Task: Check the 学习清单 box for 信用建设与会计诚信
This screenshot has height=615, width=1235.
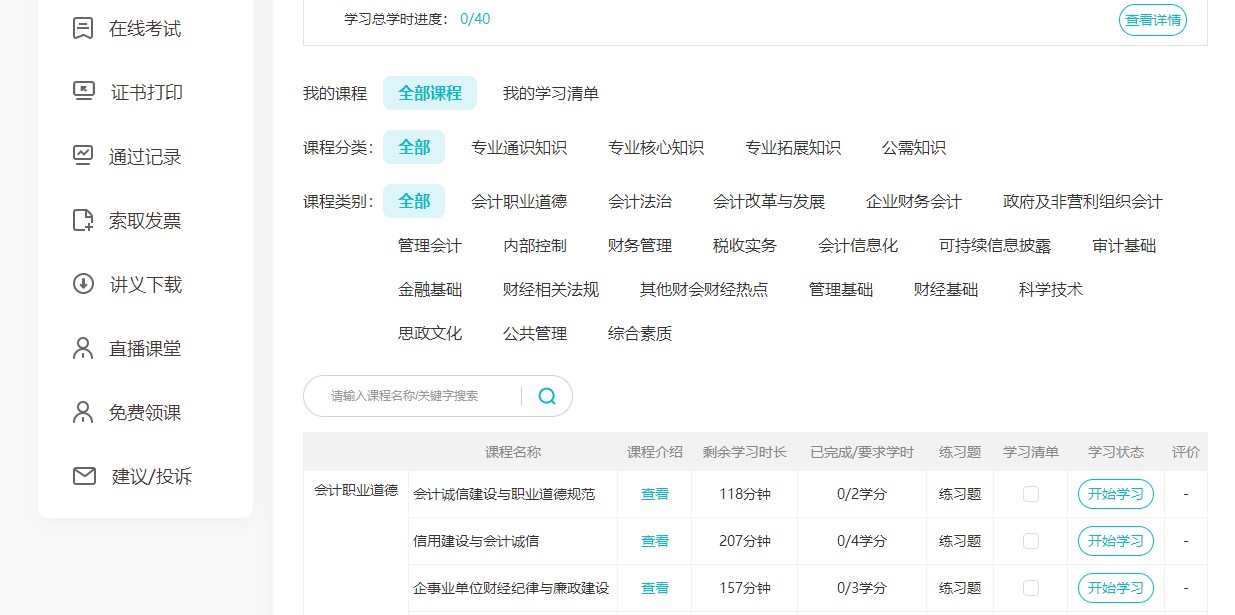Action: pyautogui.click(x=1031, y=540)
